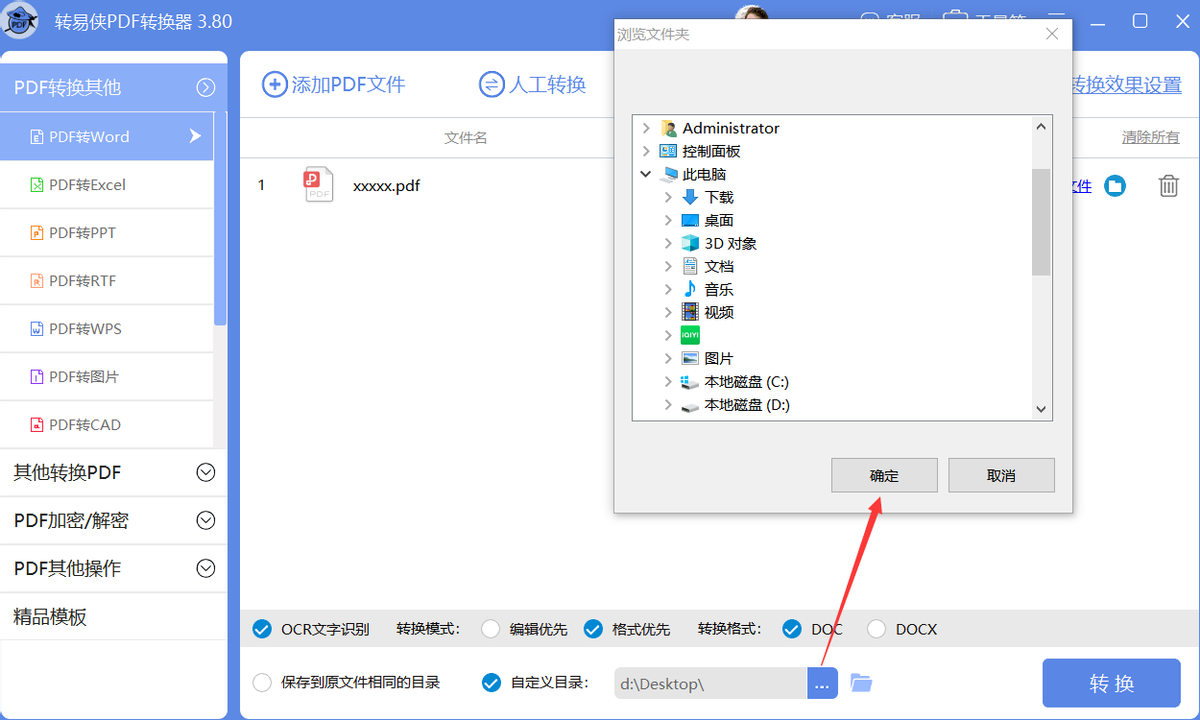Click the folder tree scroll up arrow

tap(1041, 127)
